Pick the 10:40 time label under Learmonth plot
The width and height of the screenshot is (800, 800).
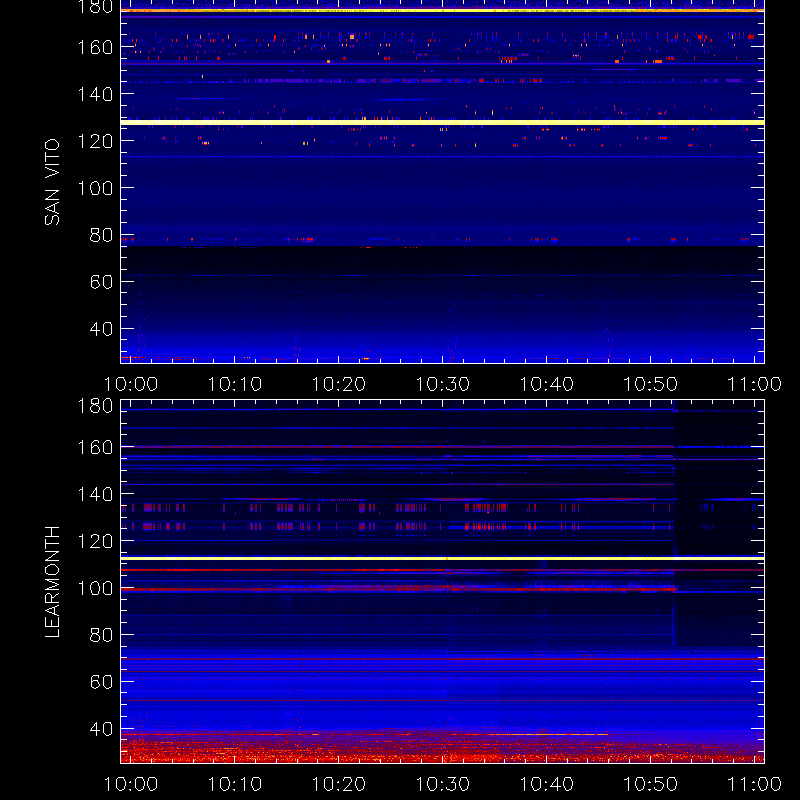point(546,784)
